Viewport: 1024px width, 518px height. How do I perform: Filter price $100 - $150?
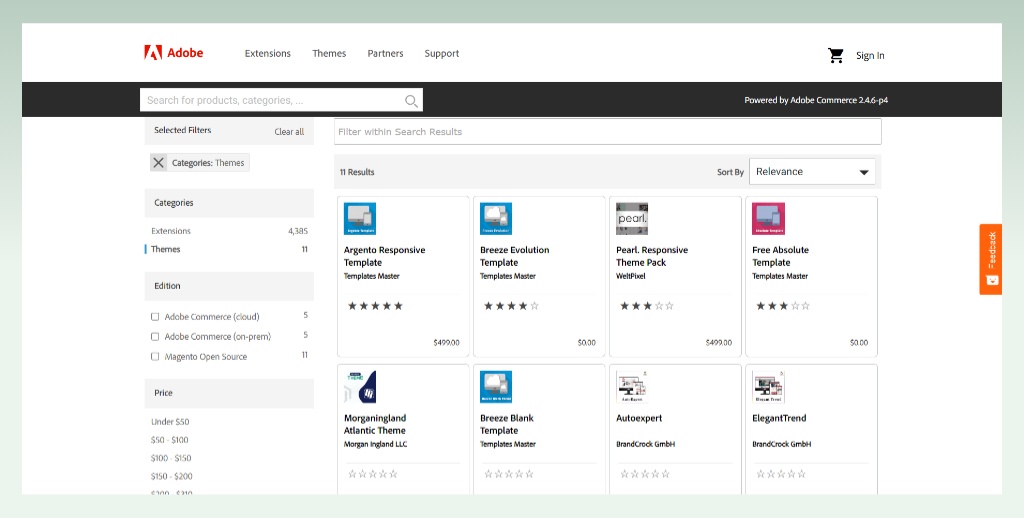[171, 459]
